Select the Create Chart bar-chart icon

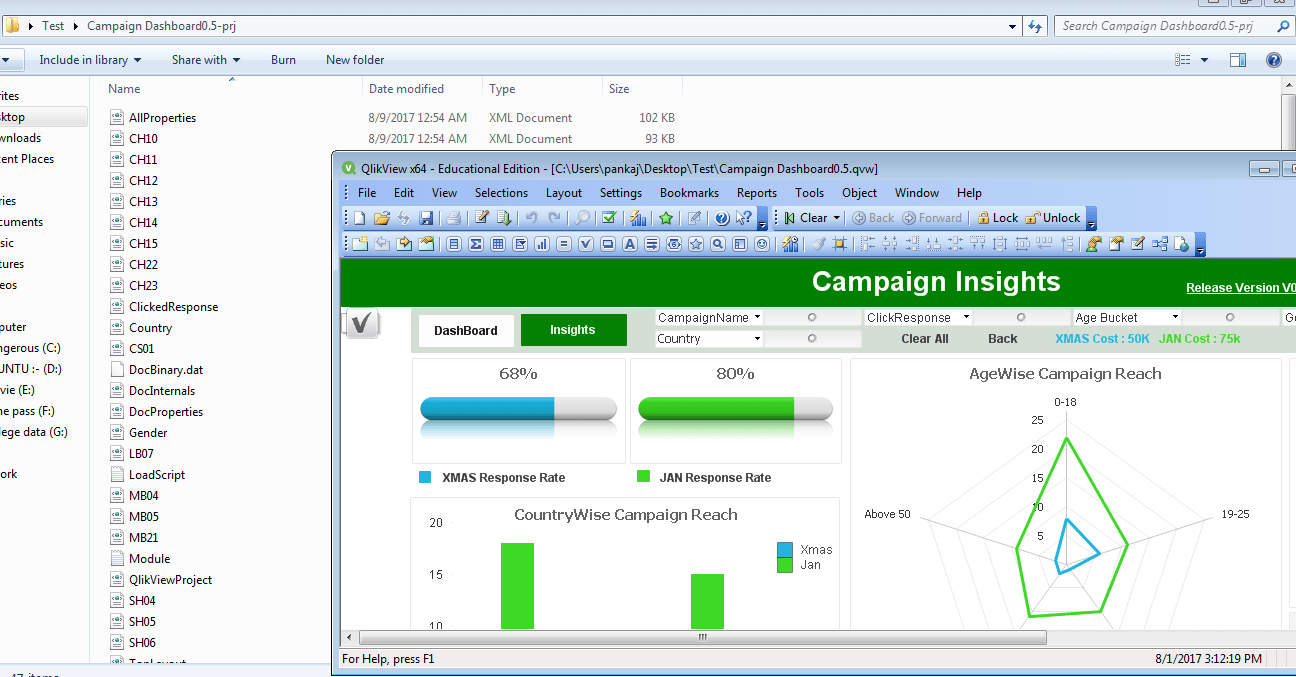541,243
